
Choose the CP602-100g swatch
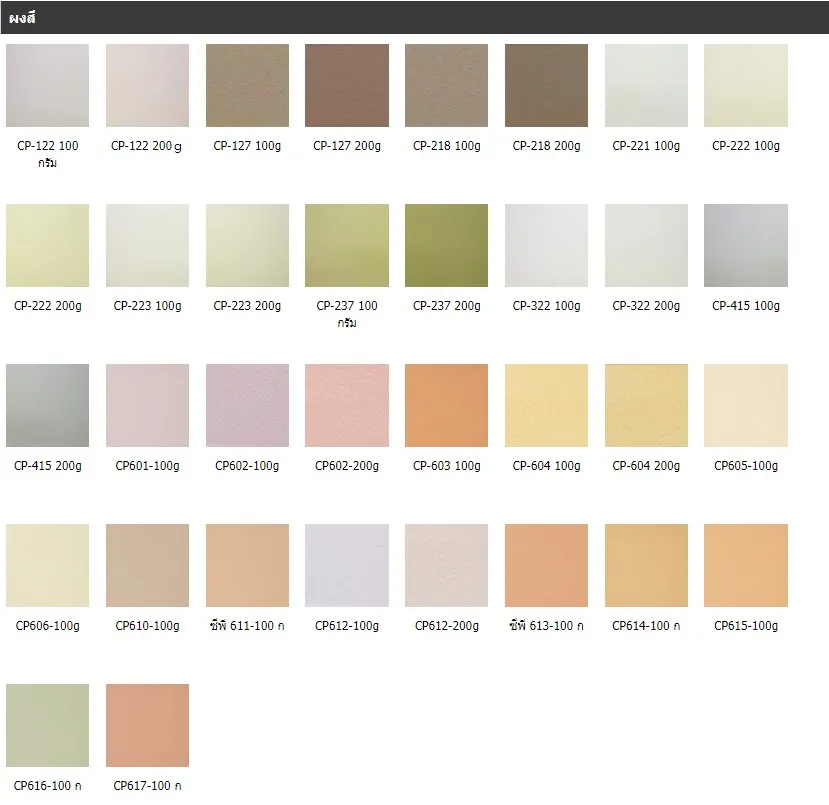coord(247,405)
